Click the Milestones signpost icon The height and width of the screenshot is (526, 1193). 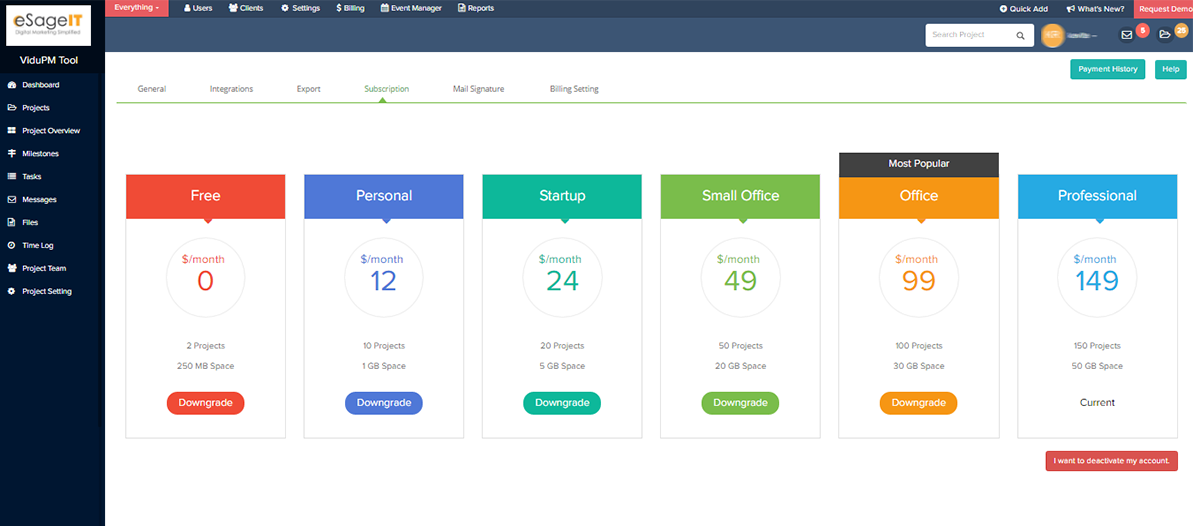[x=11, y=154]
